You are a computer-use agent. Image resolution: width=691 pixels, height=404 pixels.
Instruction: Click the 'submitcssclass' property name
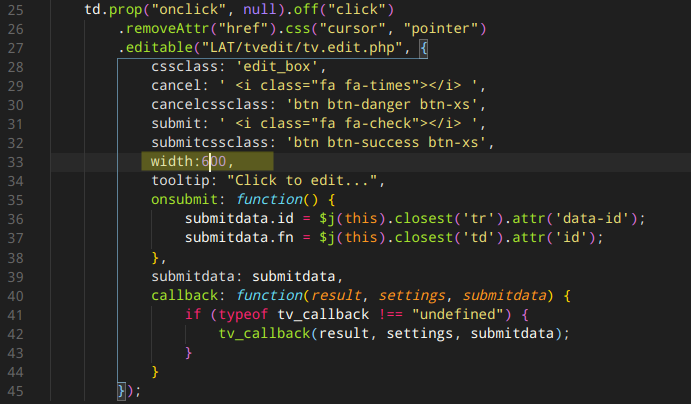210,142
